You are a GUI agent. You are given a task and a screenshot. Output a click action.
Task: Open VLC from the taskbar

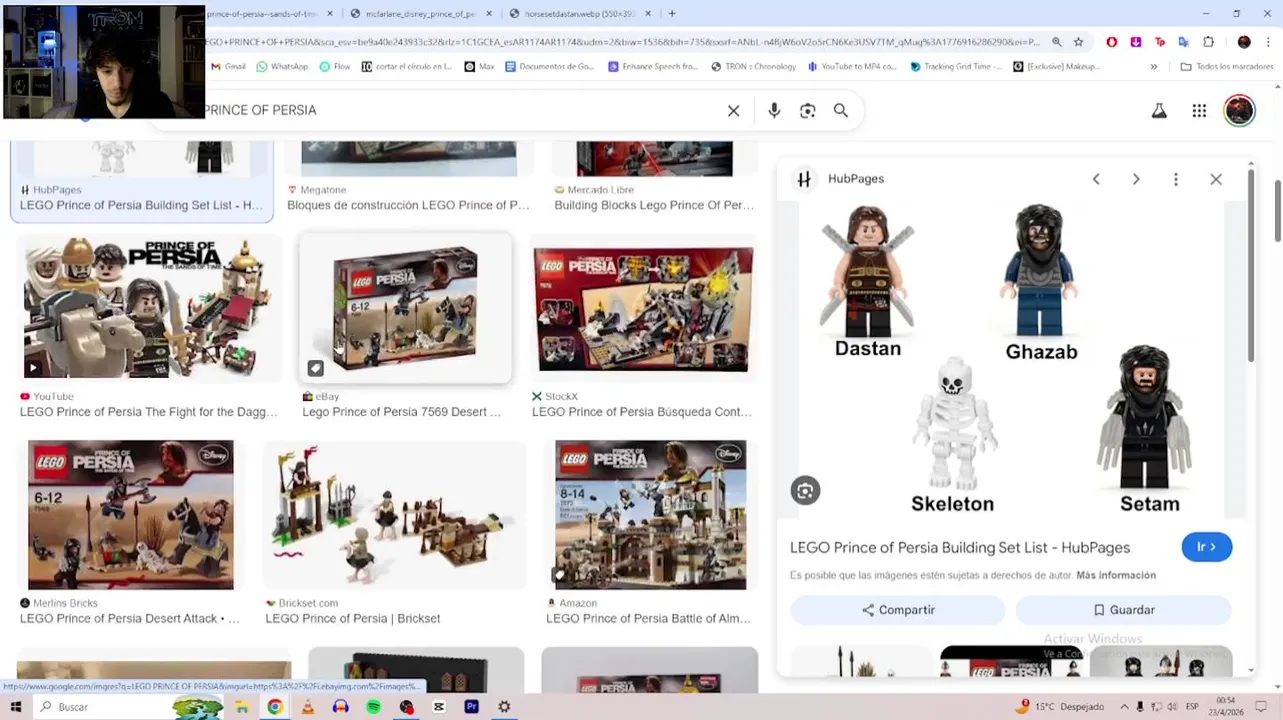[x=308, y=707]
